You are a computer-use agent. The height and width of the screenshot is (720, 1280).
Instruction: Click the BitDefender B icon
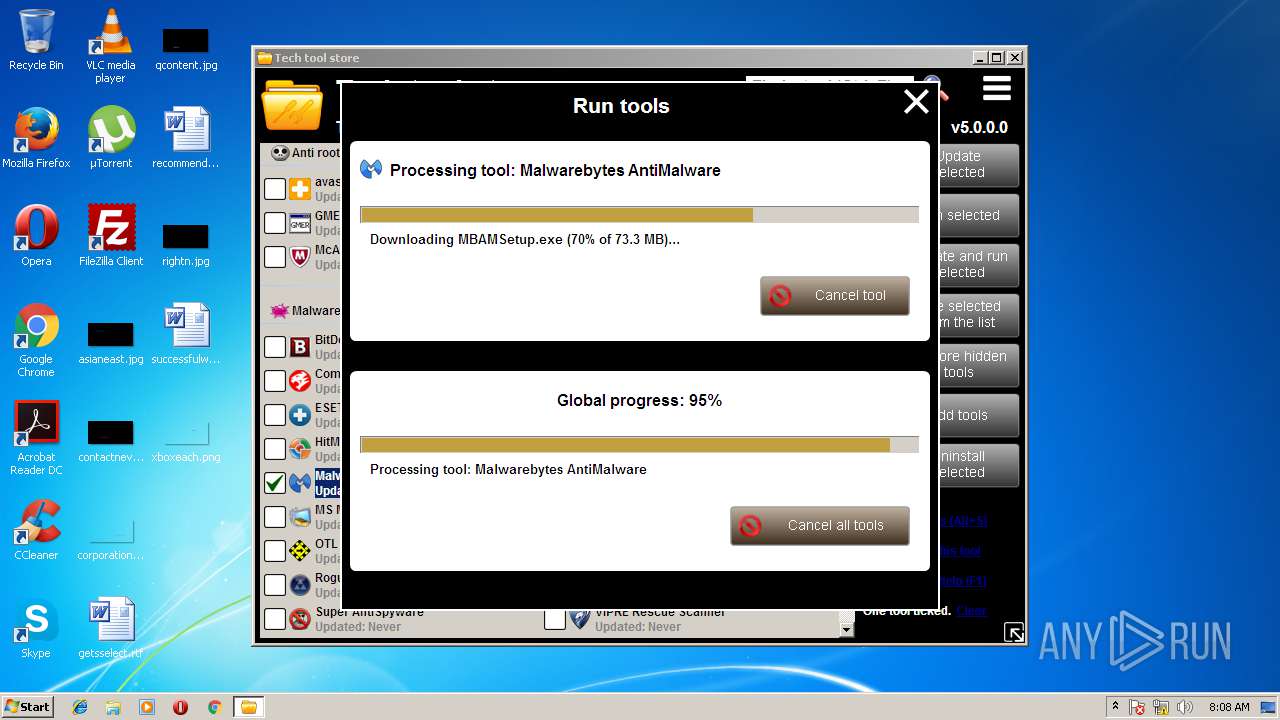coord(300,347)
